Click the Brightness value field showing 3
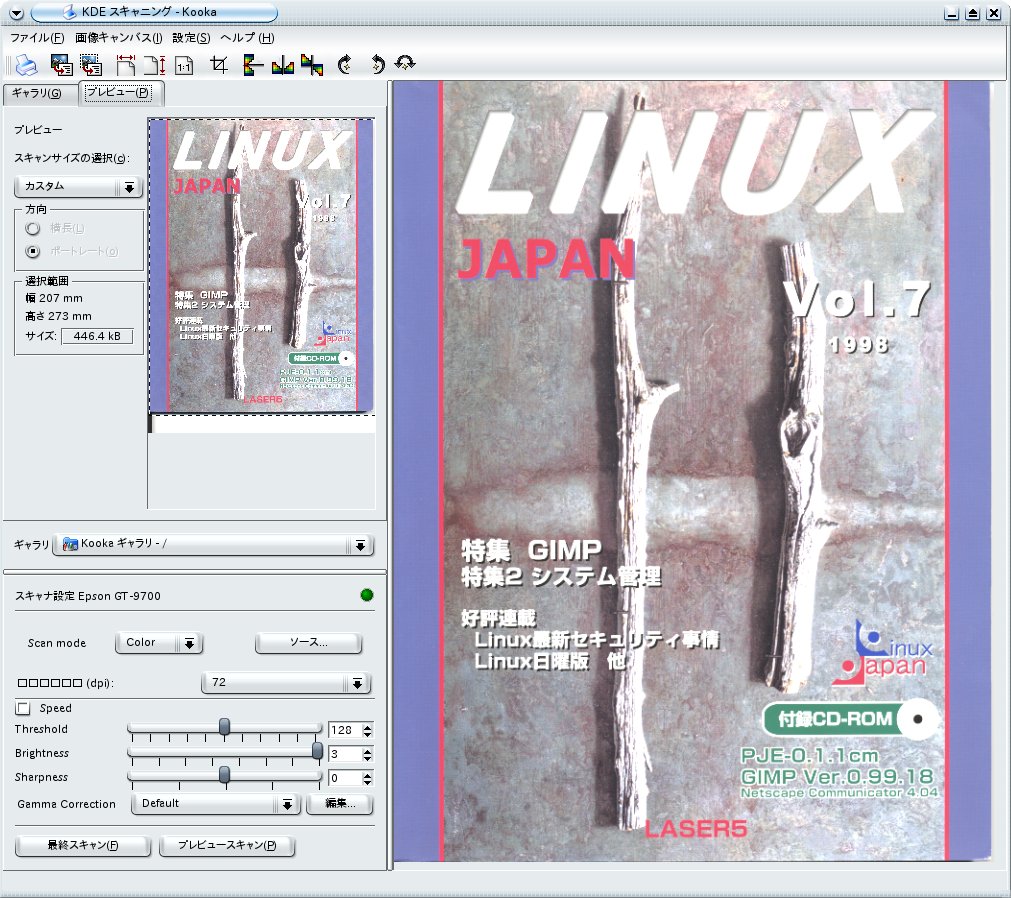This screenshot has width=1011, height=898. click(345, 754)
